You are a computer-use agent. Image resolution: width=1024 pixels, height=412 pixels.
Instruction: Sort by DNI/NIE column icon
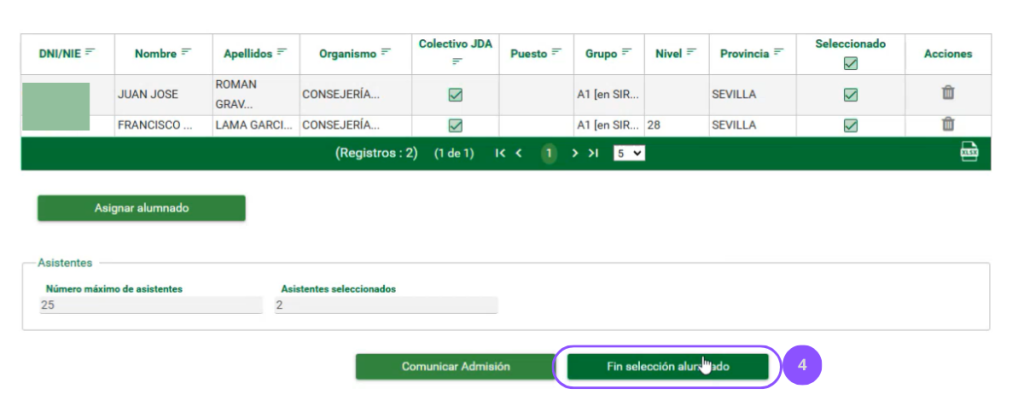pyautogui.click(x=90, y=51)
